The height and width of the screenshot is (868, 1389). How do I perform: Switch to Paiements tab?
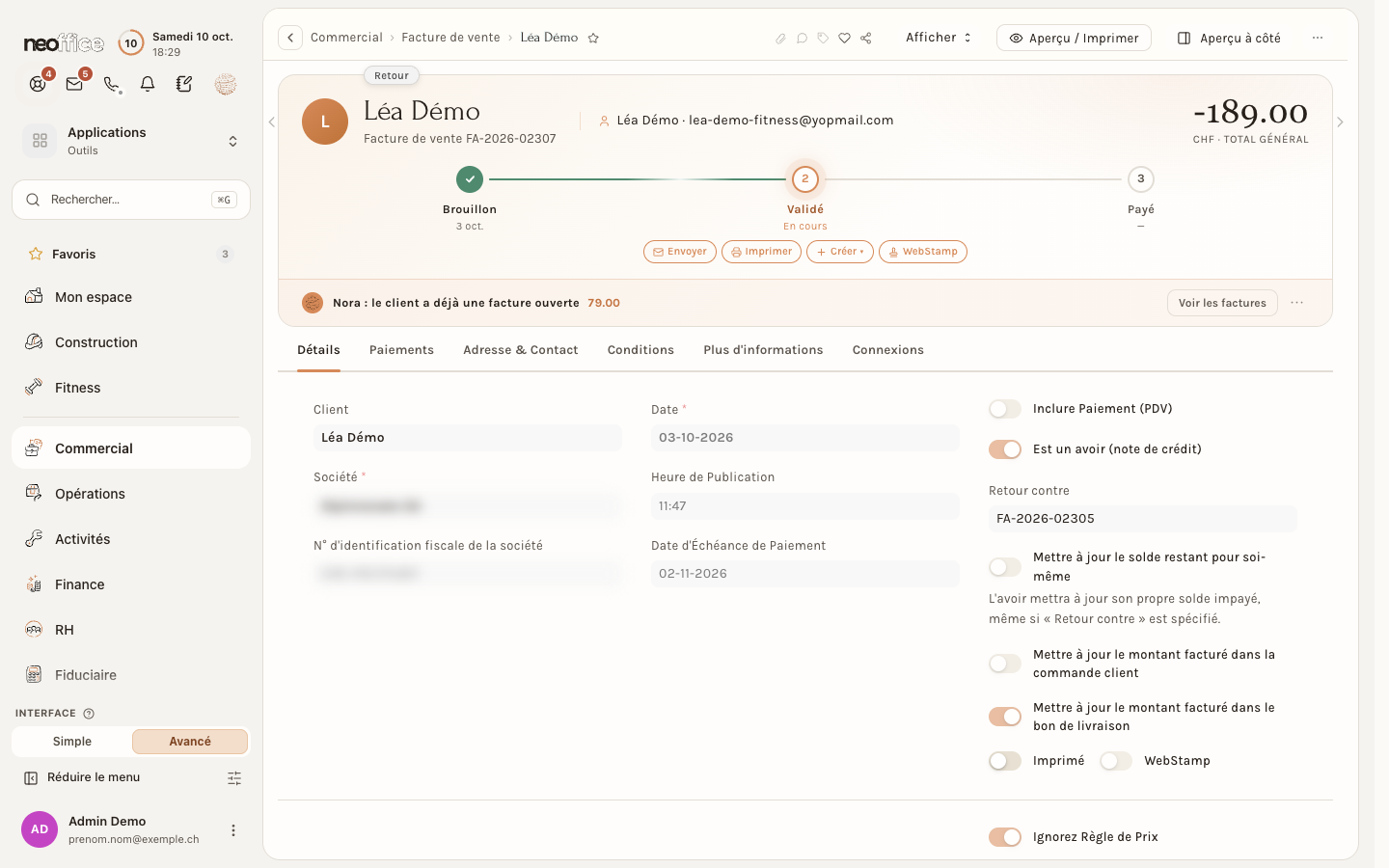(x=401, y=350)
